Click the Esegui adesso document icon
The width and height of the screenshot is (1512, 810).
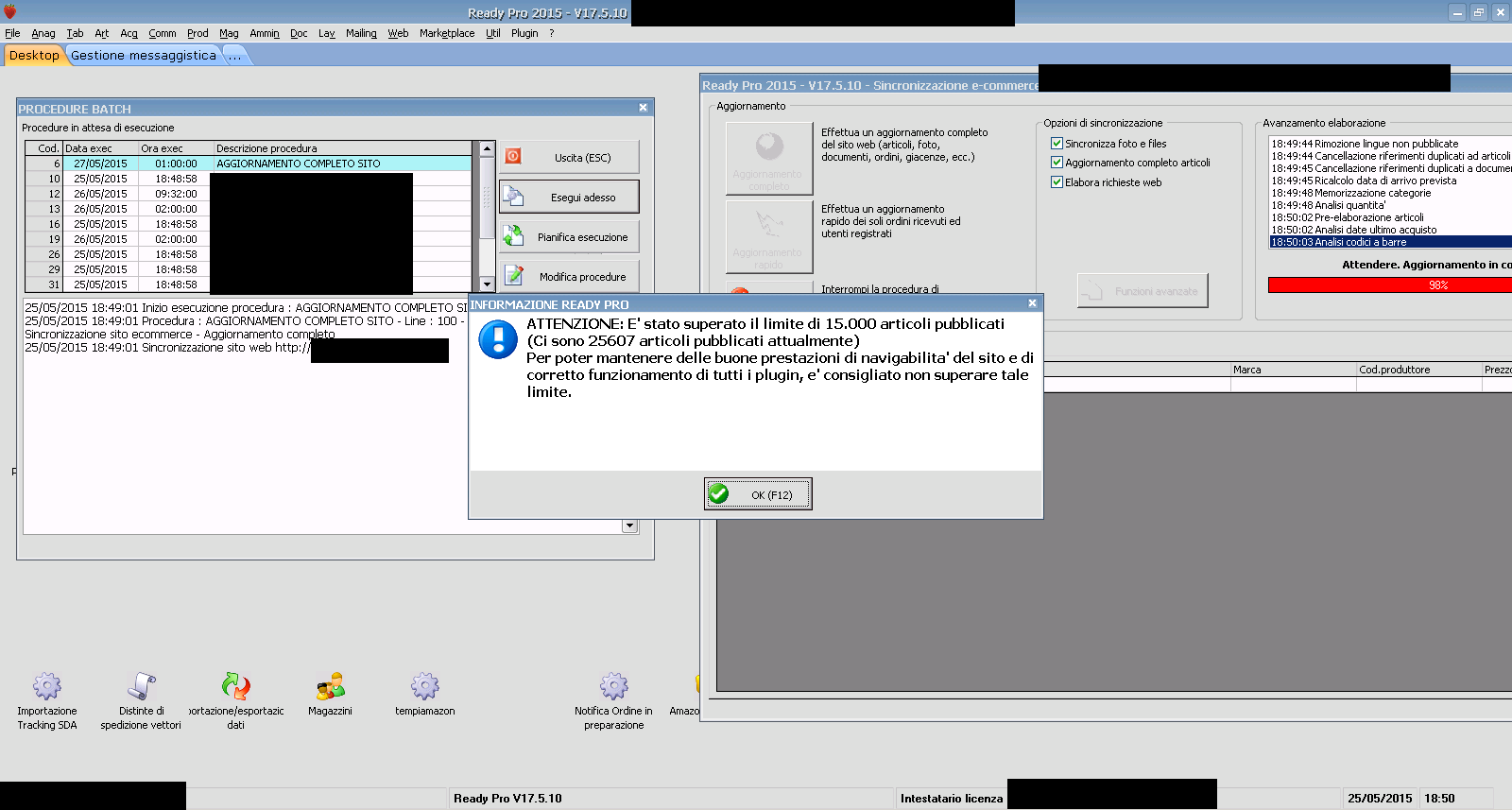pyautogui.click(x=513, y=196)
